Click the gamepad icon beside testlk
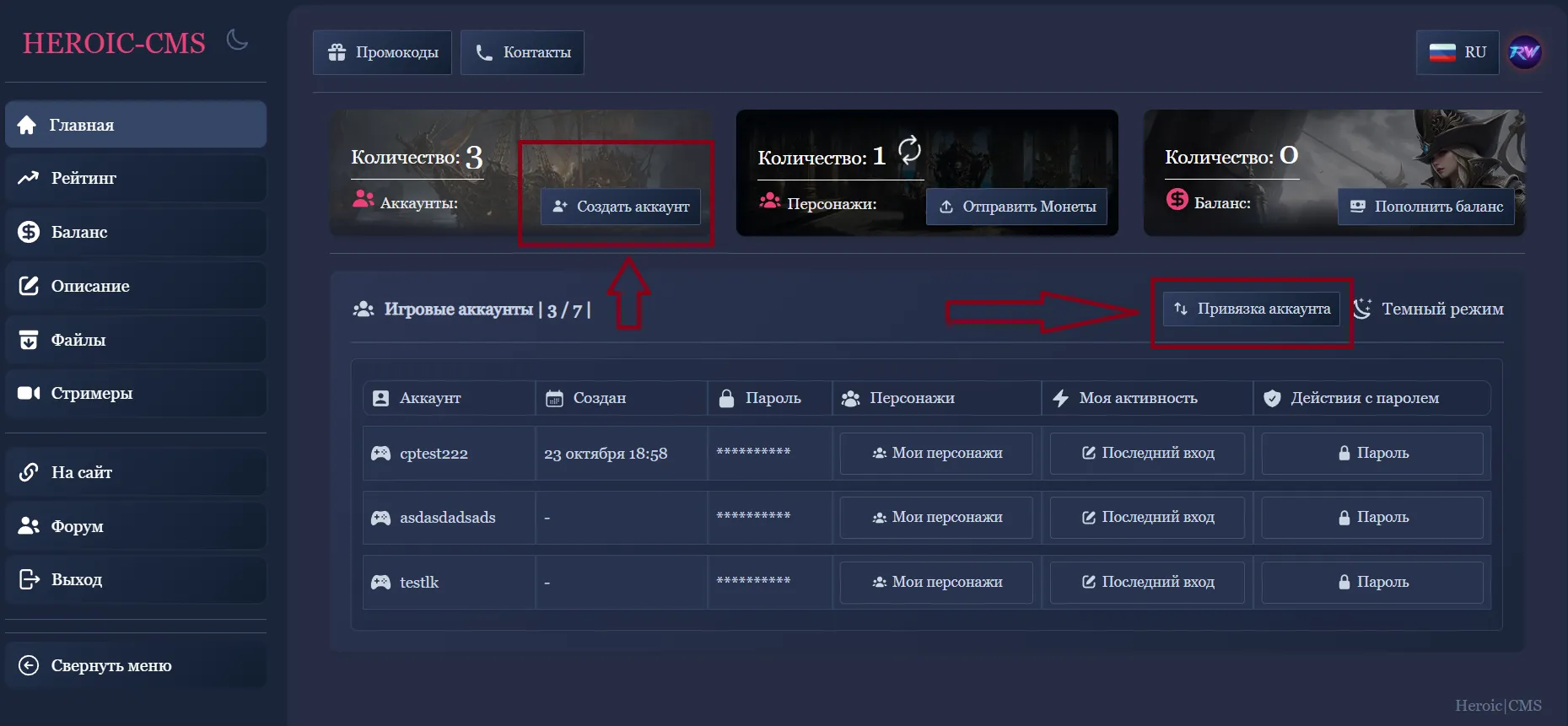 [381, 583]
